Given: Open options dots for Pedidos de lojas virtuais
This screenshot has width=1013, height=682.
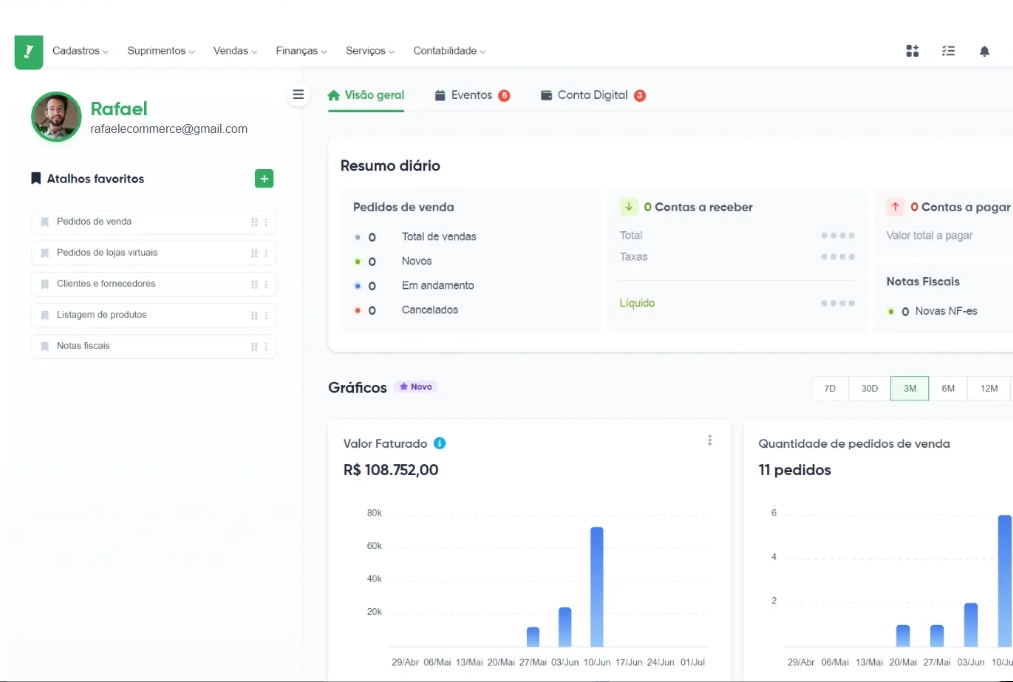Looking at the screenshot, I should click(x=266, y=253).
